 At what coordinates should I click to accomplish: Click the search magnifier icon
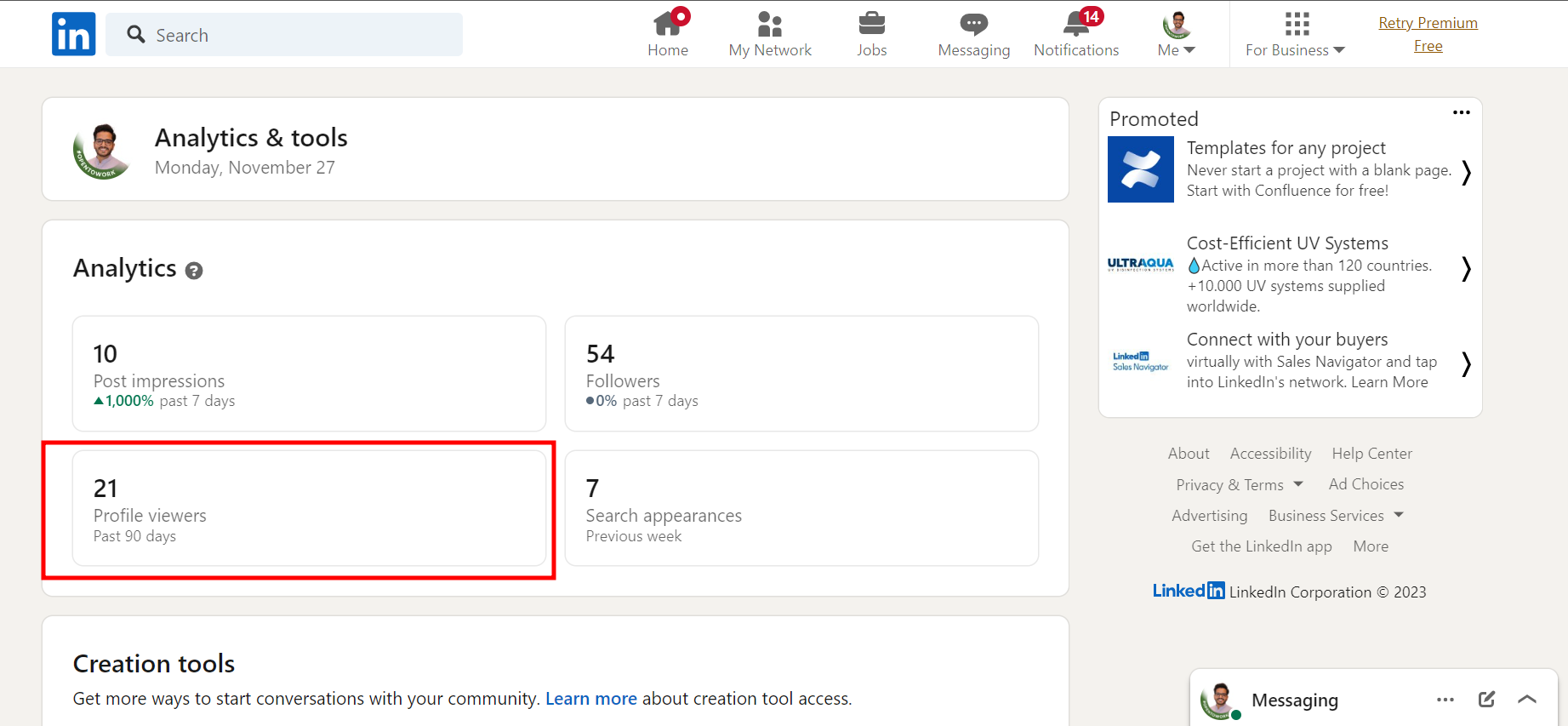pos(135,34)
